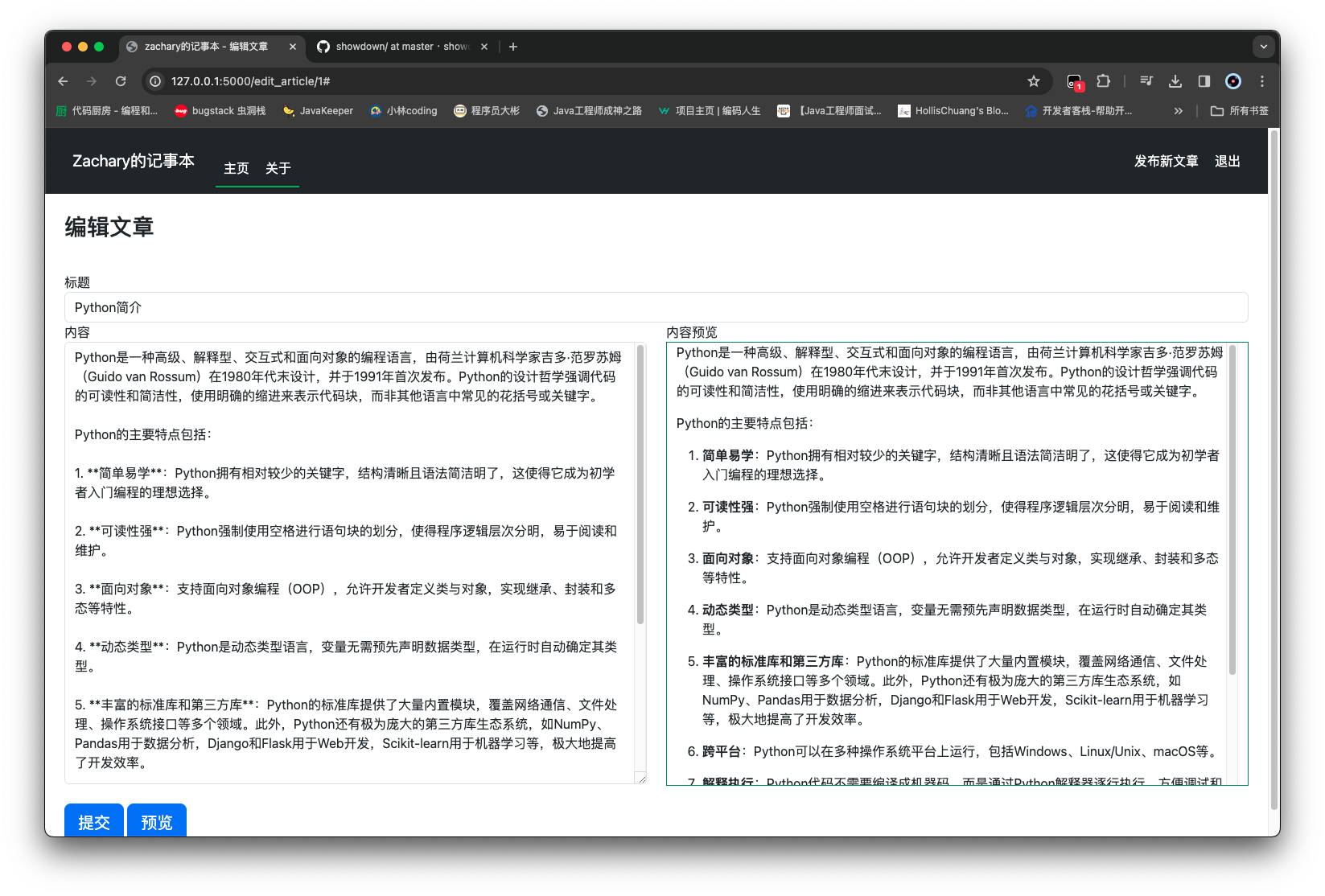
Task: Click the page's main vertical scrollbar
Action: click(1274, 470)
